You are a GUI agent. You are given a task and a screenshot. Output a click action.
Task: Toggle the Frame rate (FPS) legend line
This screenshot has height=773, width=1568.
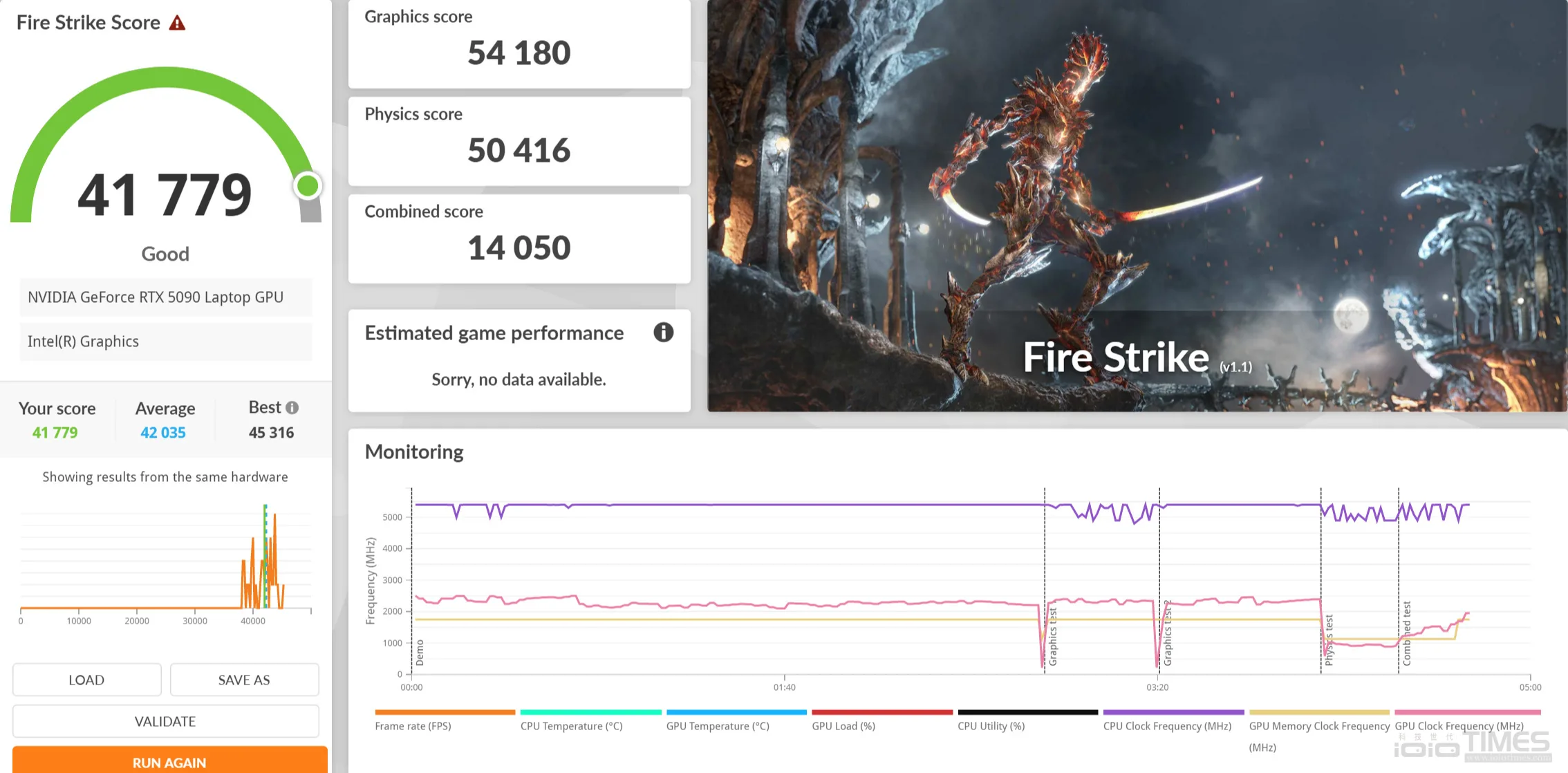click(413, 726)
